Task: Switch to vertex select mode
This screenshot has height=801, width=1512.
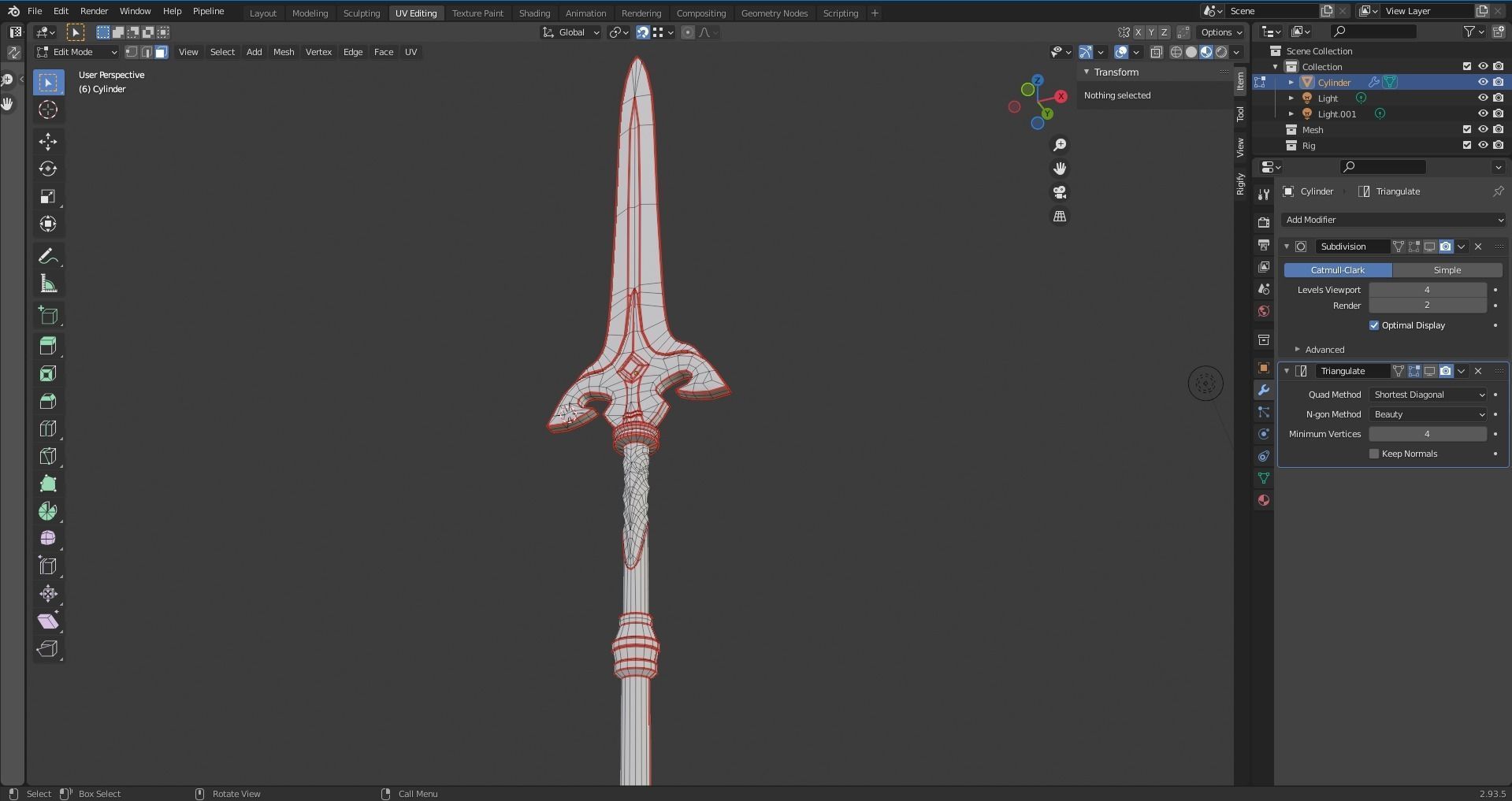Action: click(x=132, y=52)
